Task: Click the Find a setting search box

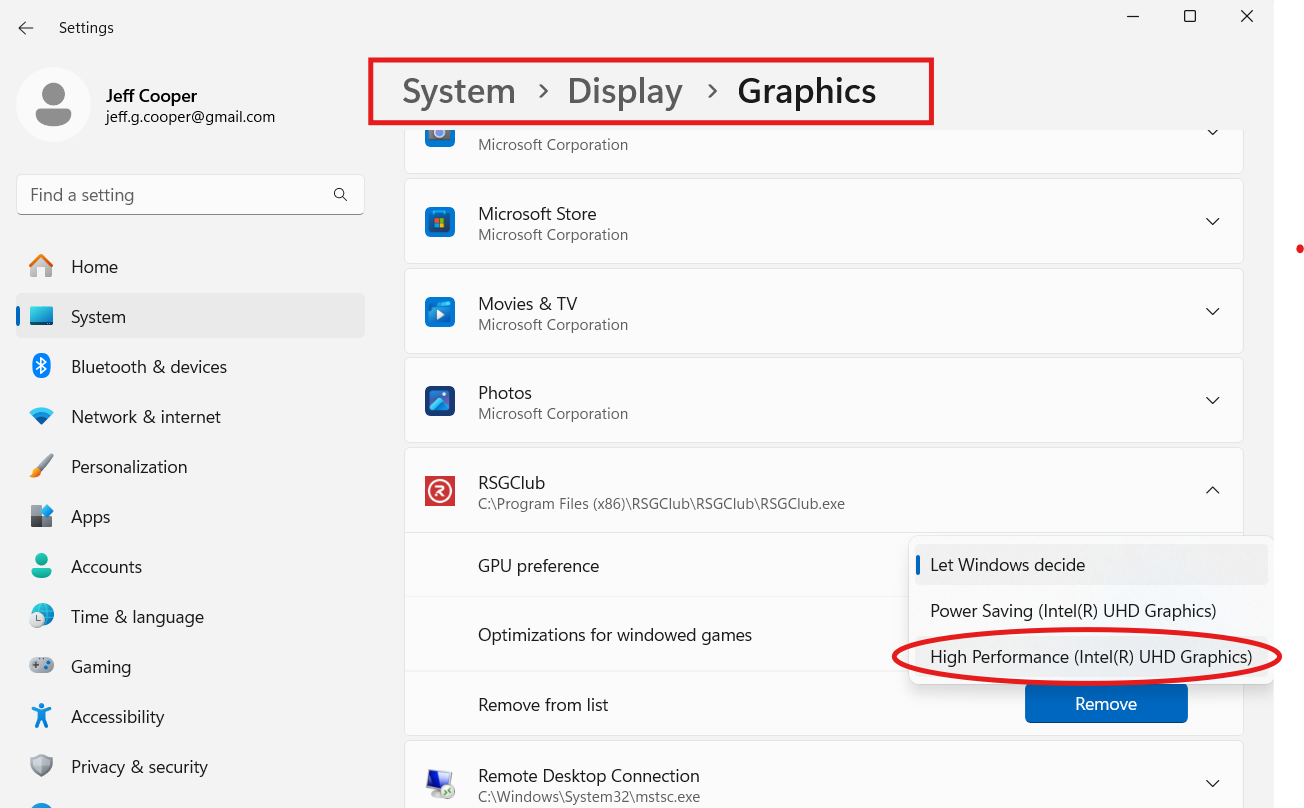Action: pos(190,195)
